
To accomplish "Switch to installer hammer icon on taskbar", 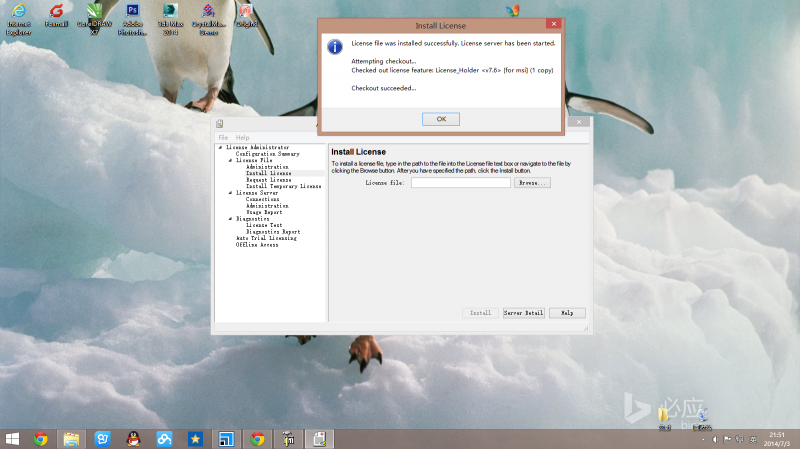I will click(x=288, y=439).
